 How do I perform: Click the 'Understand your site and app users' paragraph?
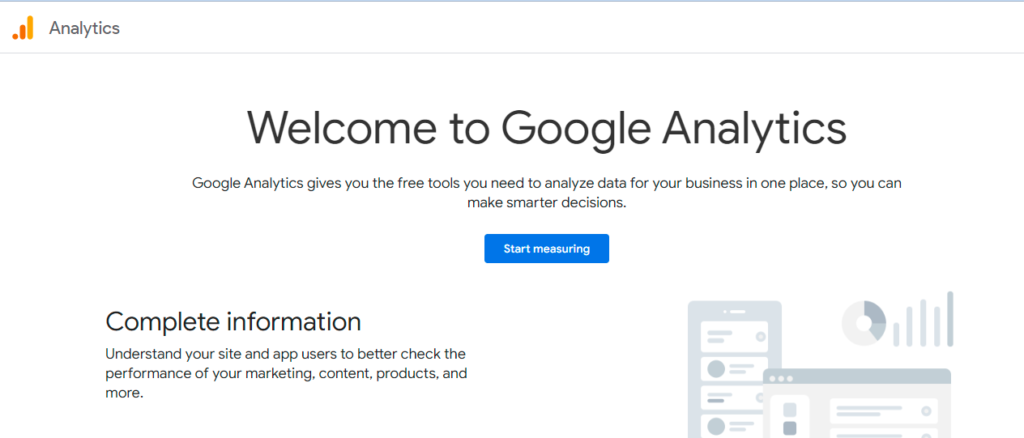[286, 373]
